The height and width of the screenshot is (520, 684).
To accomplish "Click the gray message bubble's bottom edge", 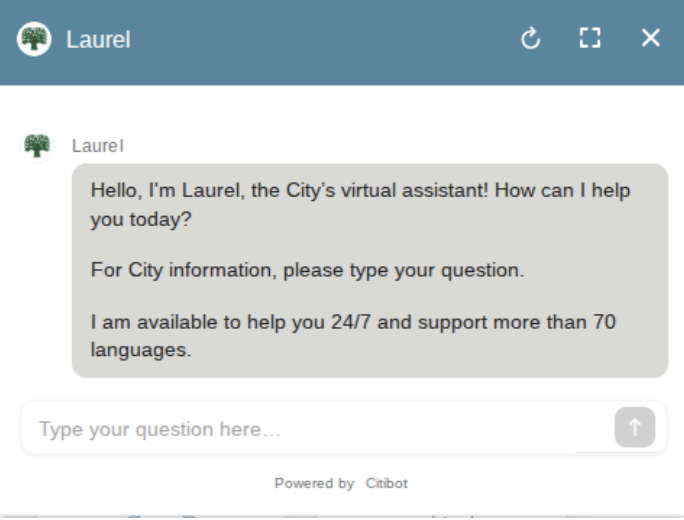I will coord(370,375).
